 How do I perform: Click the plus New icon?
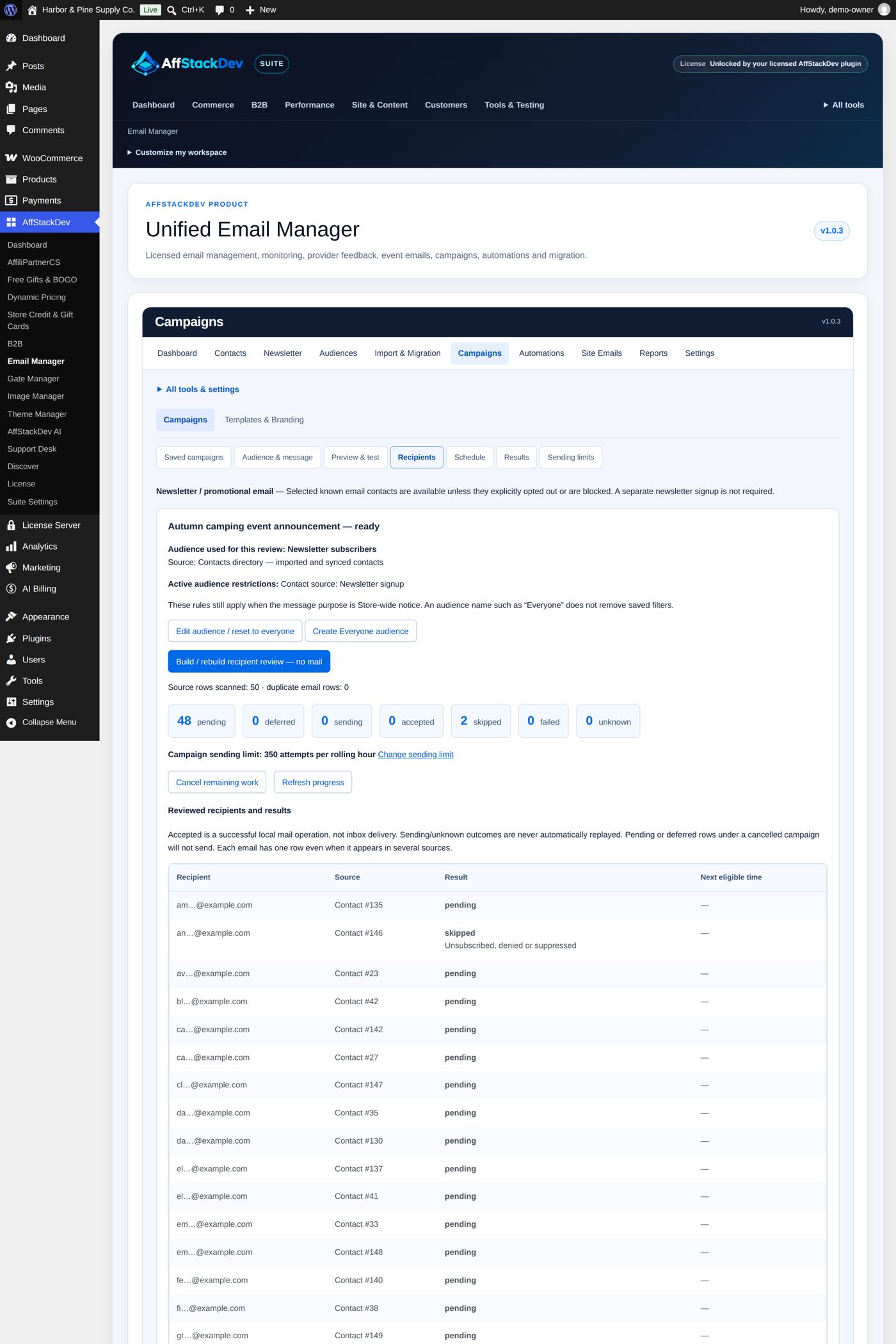[x=250, y=10]
